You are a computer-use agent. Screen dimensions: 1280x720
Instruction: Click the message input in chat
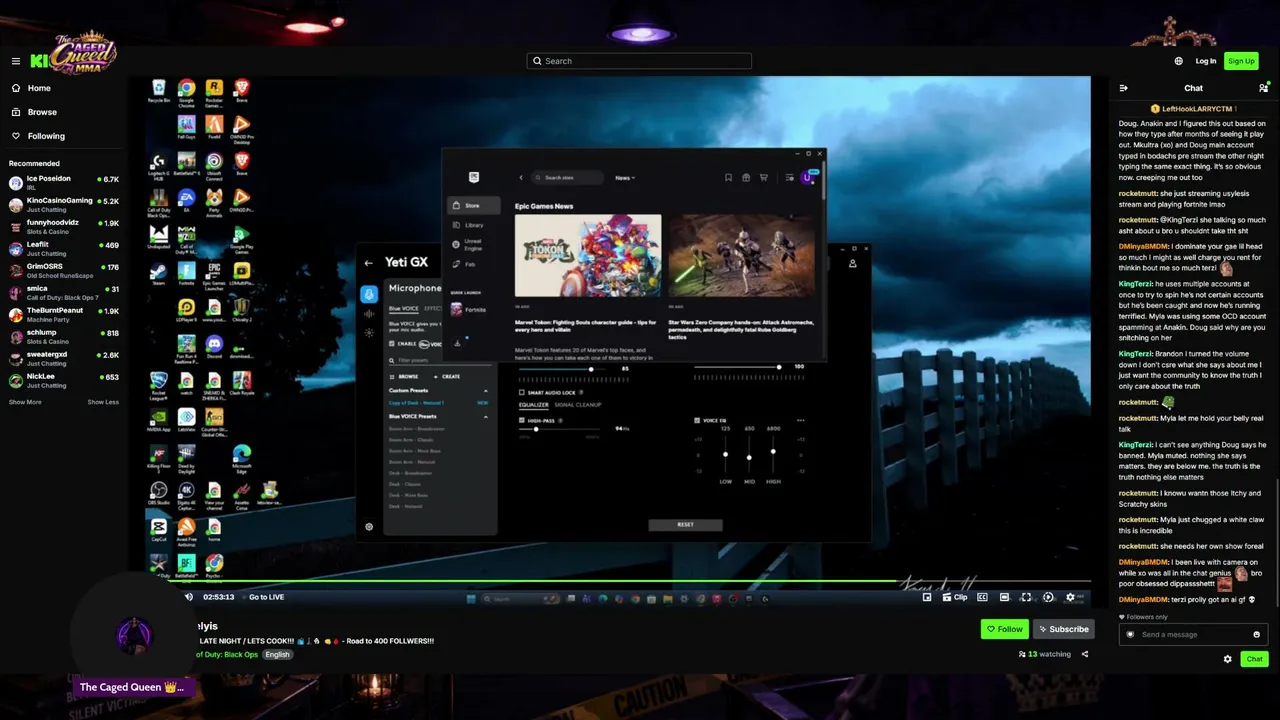1194,634
